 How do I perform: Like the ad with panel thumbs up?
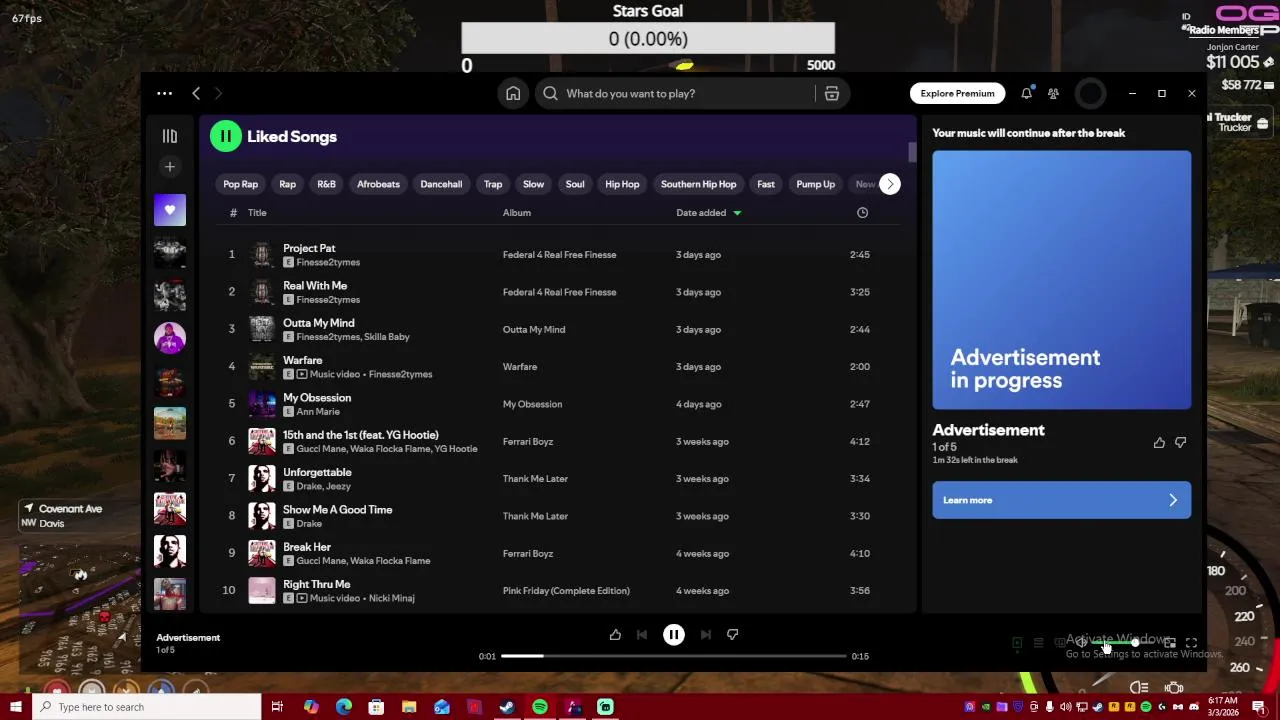[1159, 442]
